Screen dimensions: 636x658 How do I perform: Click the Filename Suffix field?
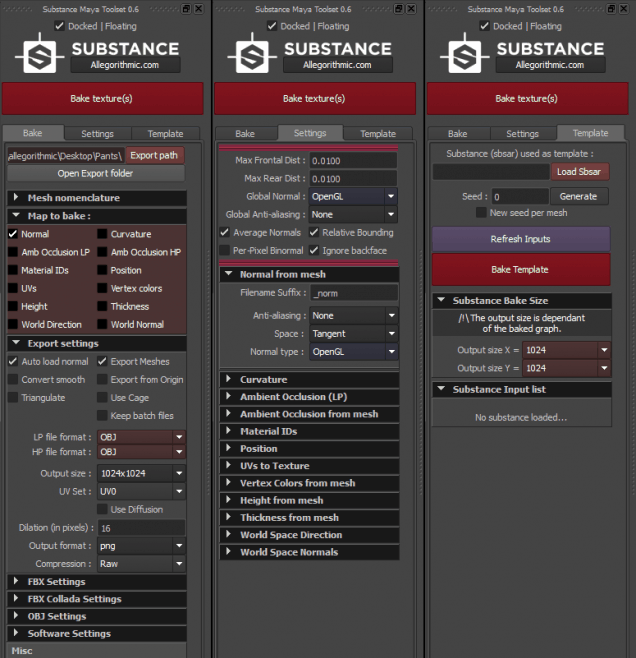click(354, 293)
